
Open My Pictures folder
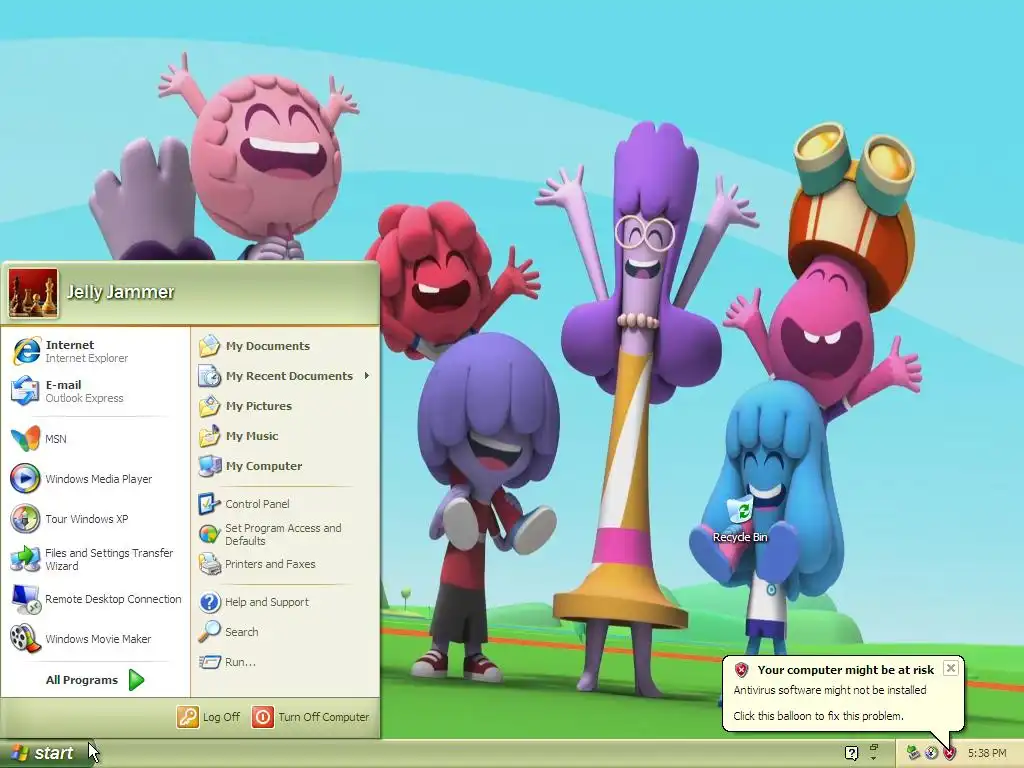tap(285, 406)
